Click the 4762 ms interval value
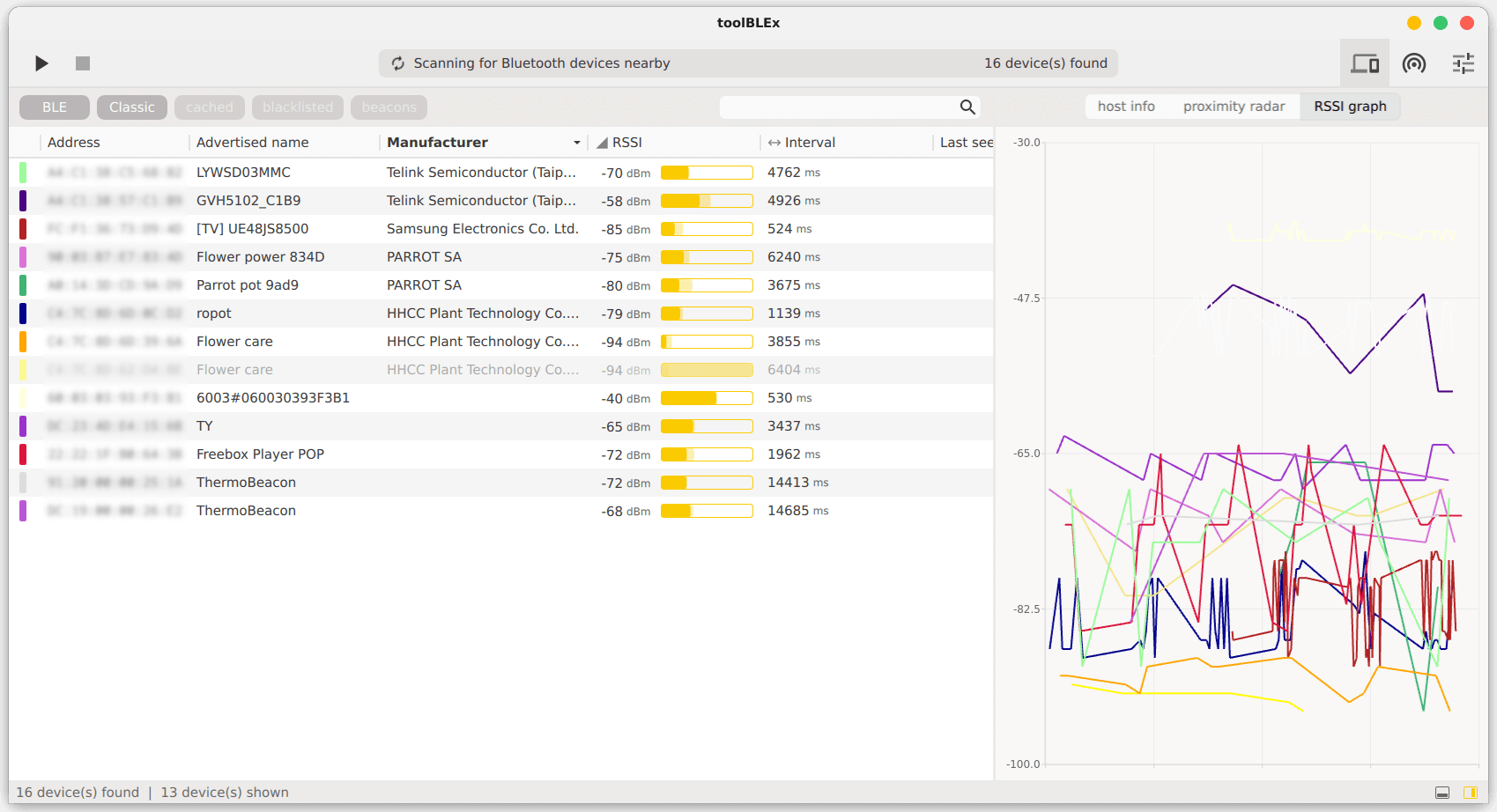This screenshot has width=1497, height=812. point(794,173)
